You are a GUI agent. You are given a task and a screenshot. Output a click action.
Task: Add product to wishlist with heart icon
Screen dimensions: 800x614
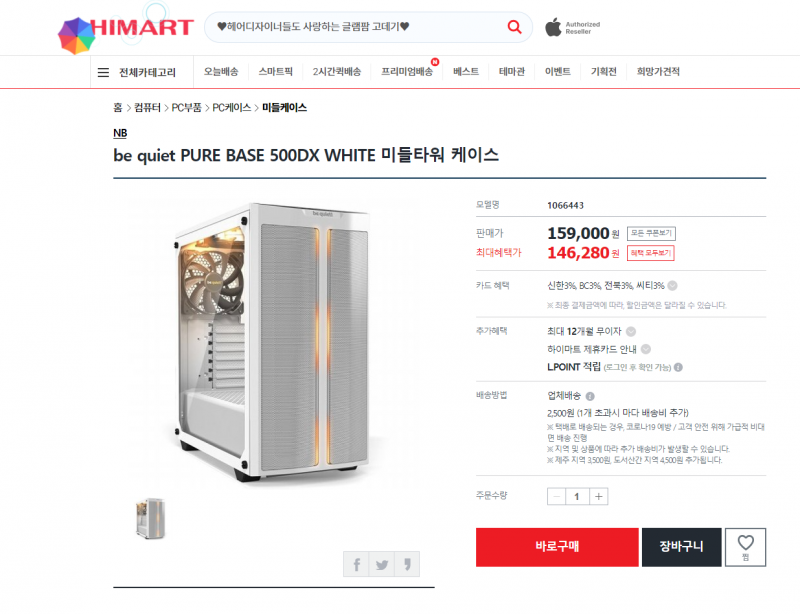coord(745,547)
